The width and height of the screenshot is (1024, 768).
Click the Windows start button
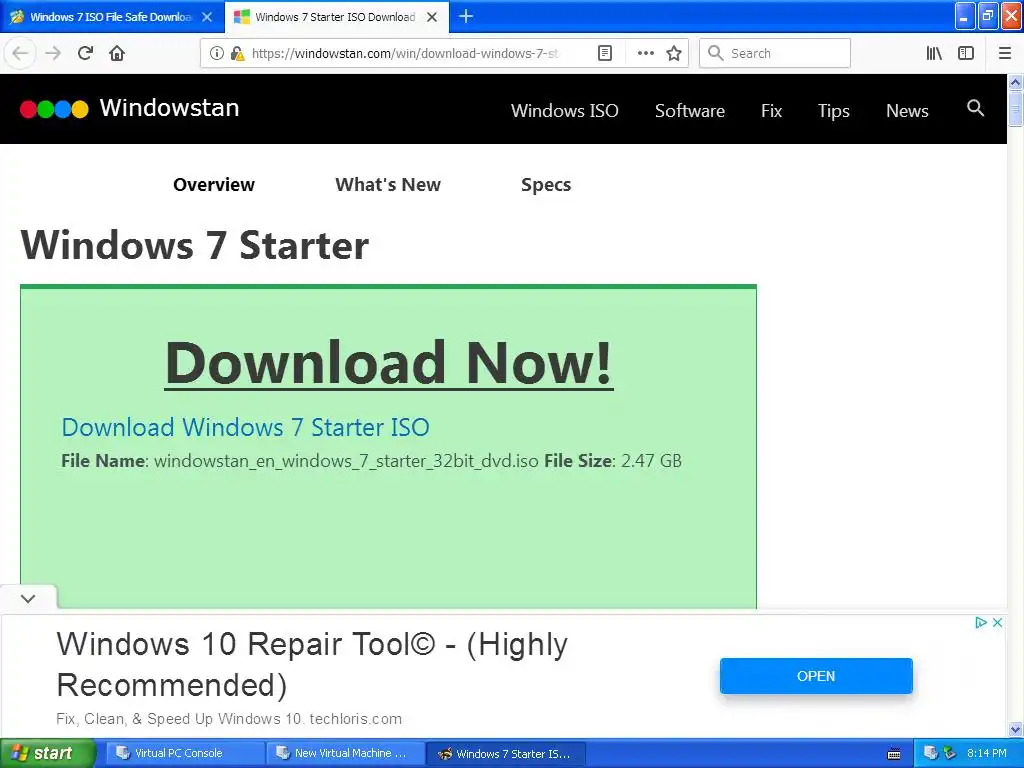coord(48,753)
